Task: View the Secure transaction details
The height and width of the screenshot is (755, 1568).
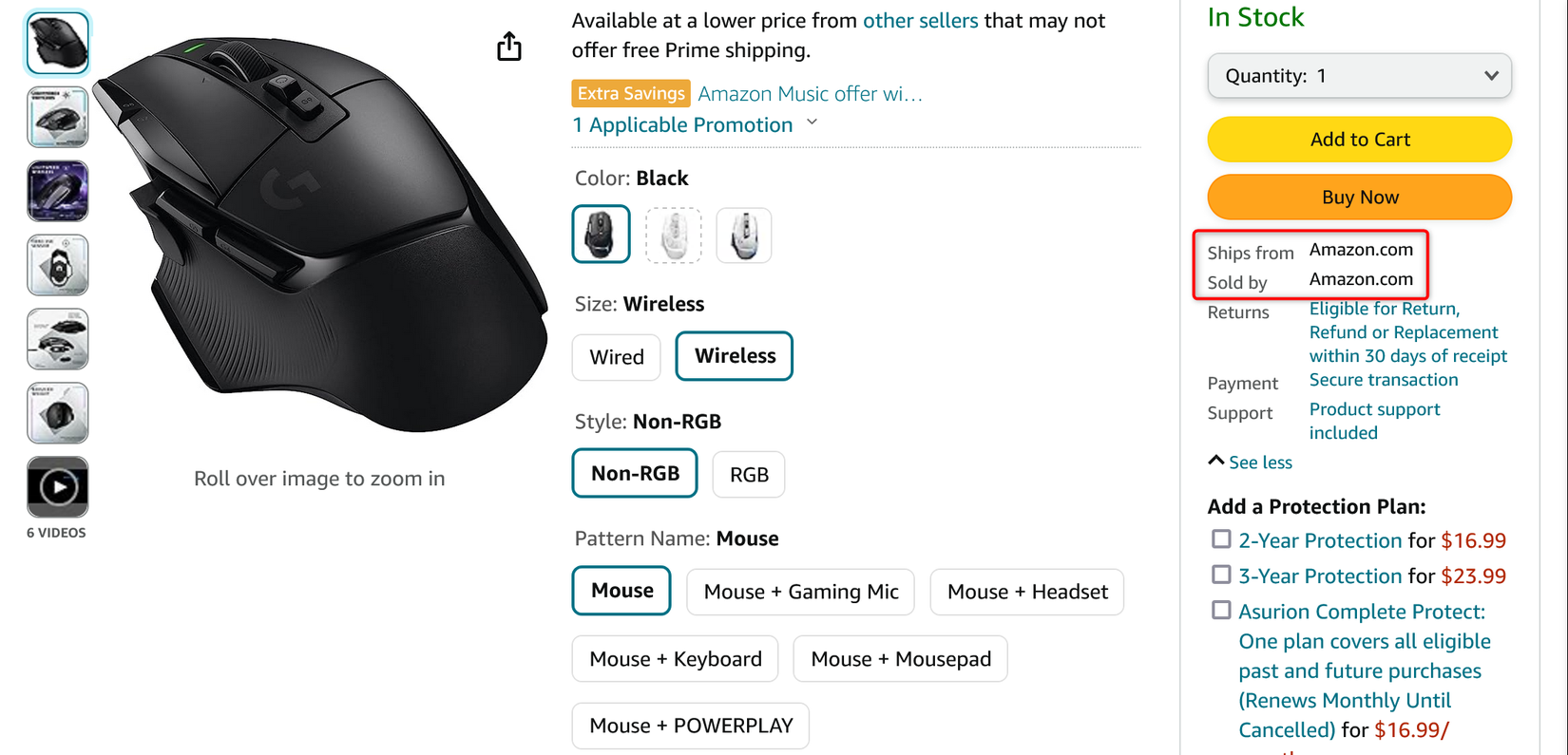Action: click(x=1384, y=379)
